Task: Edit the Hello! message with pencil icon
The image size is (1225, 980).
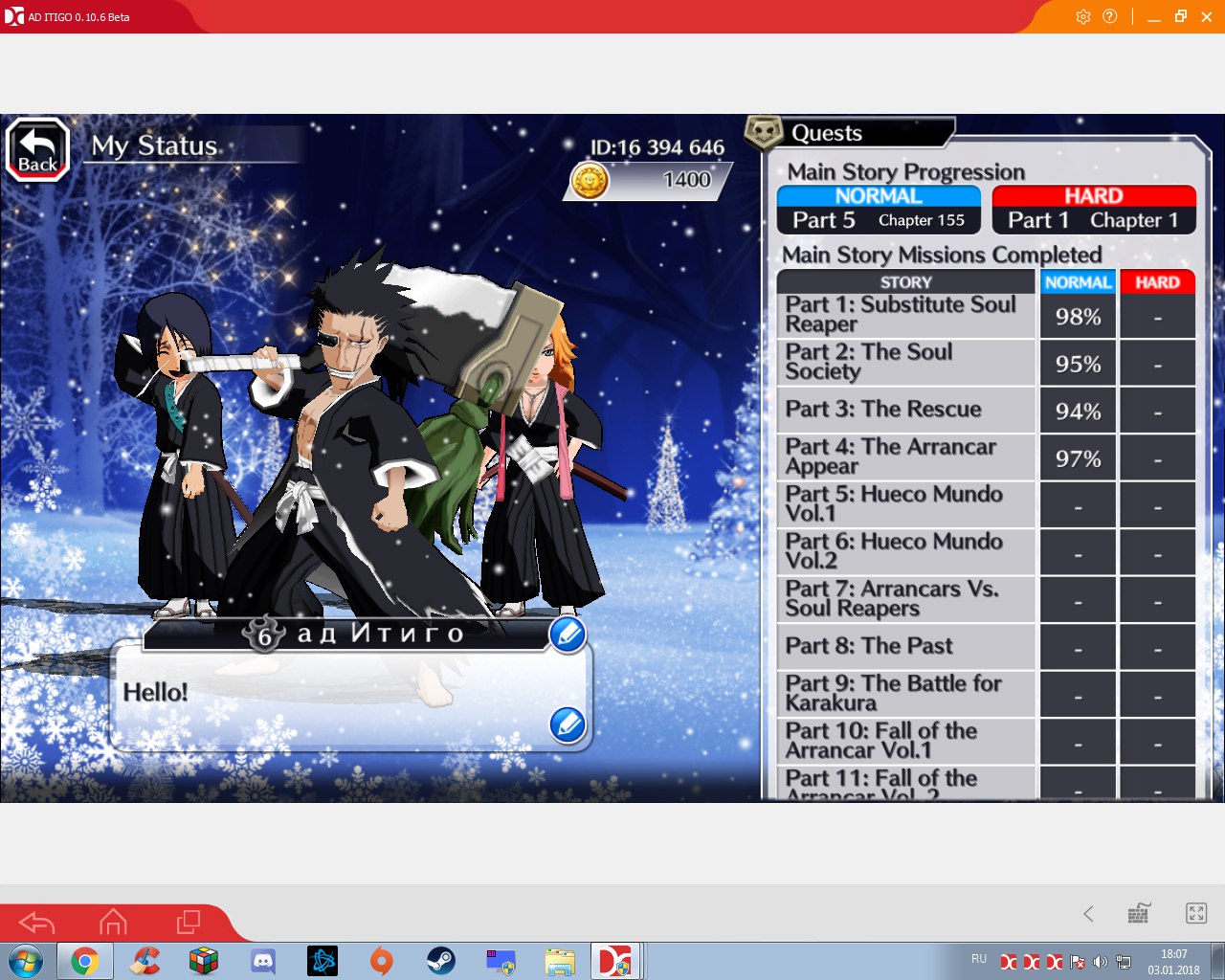Action: 568,724
